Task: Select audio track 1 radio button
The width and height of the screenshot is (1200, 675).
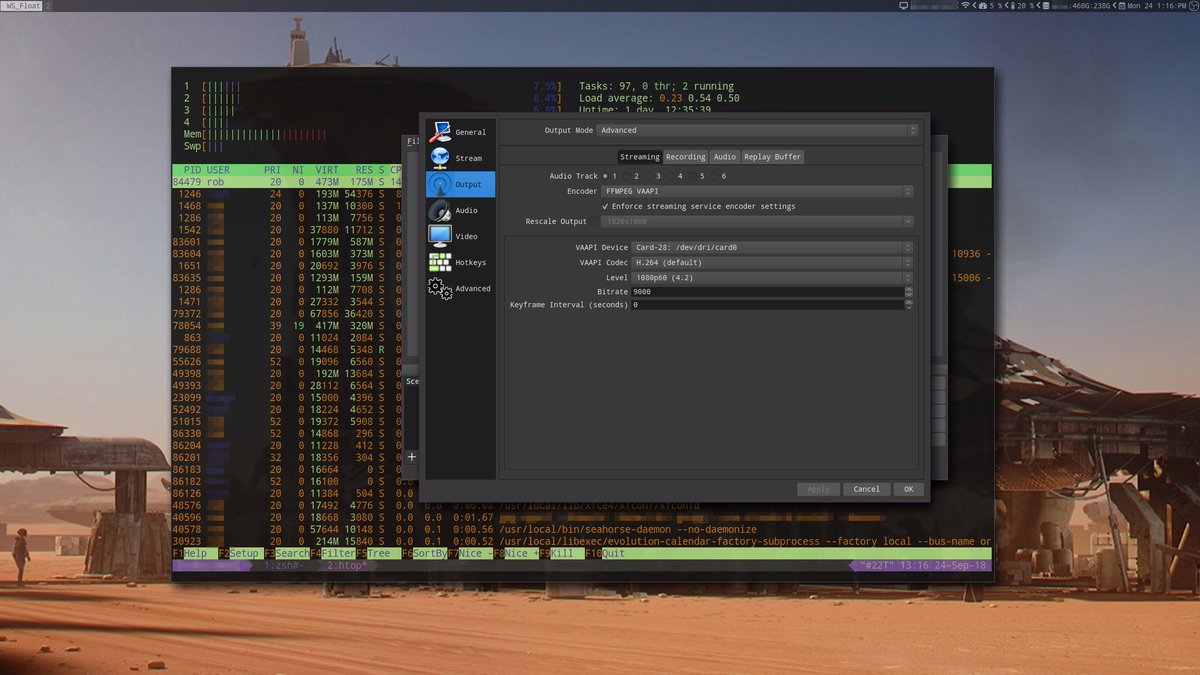Action: pos(605,176)
